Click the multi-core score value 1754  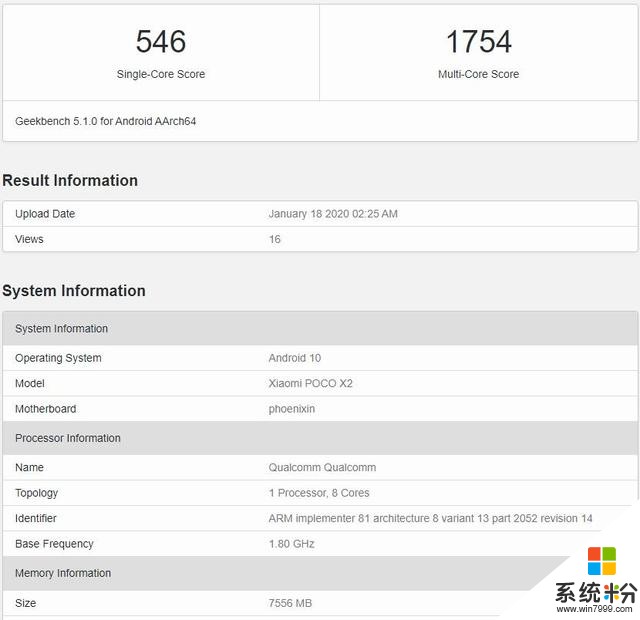tap(478, 41)
